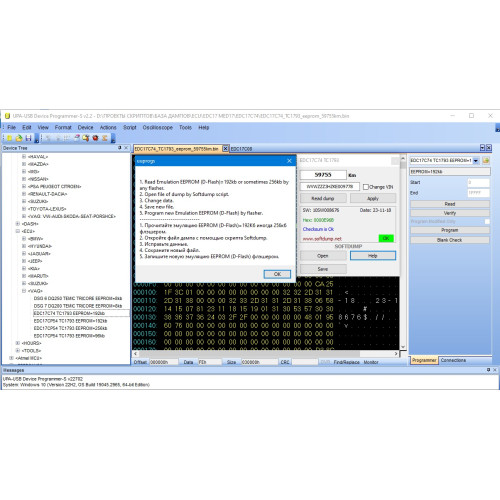Toggle the Change VIN checkbox
Image resolution: width=500 pixels, height=500 pixels.
coord(366,187)
